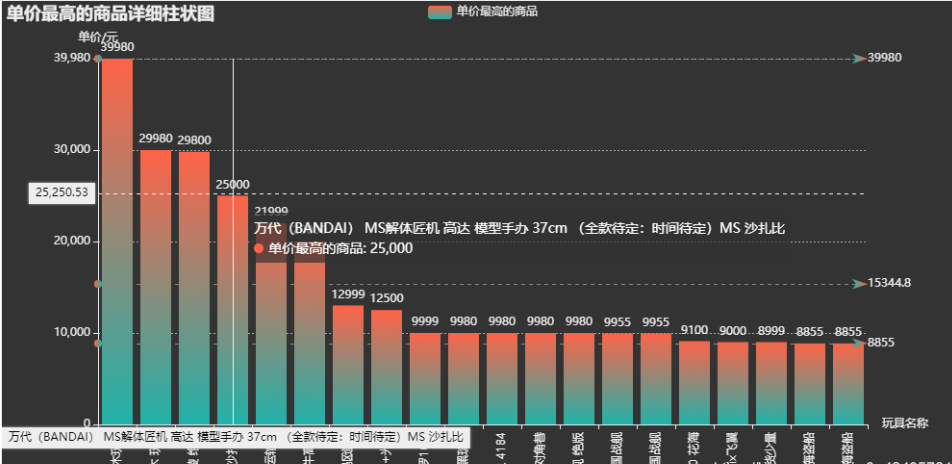Click the start circle of the 15344.8 average line

click(x=98, y=284)
